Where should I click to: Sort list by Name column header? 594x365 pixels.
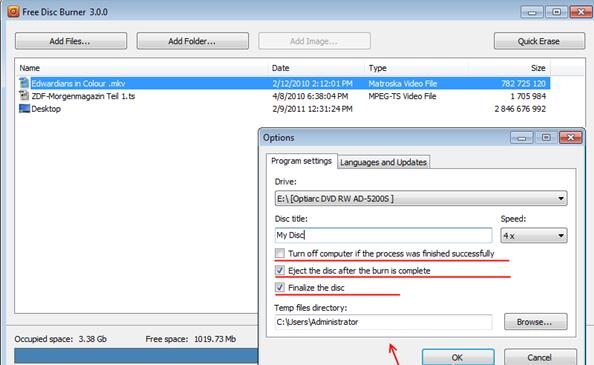30,68
